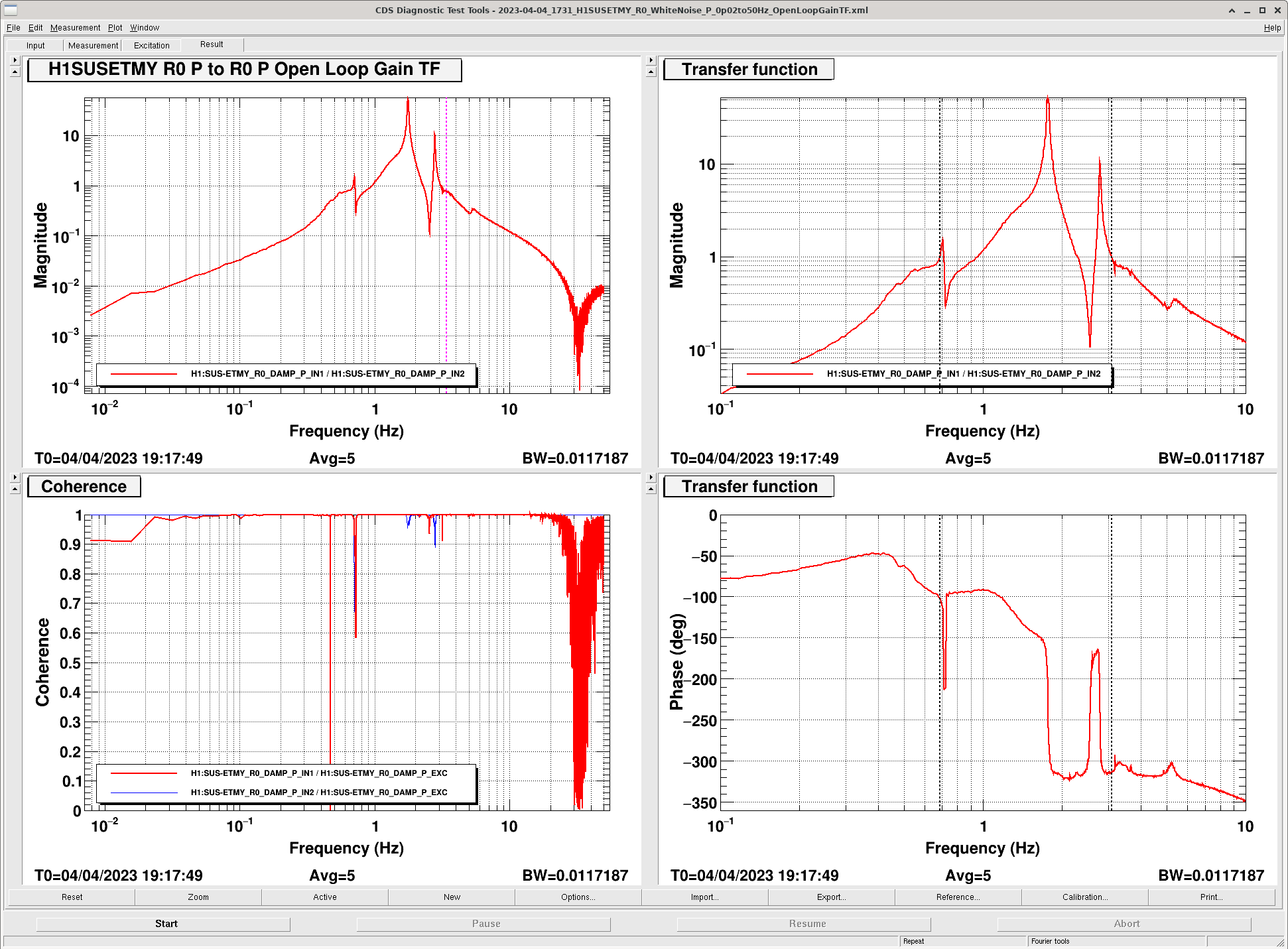Click the New button
The width and height of the screenshot is (1288, 949).
[452, 897]
